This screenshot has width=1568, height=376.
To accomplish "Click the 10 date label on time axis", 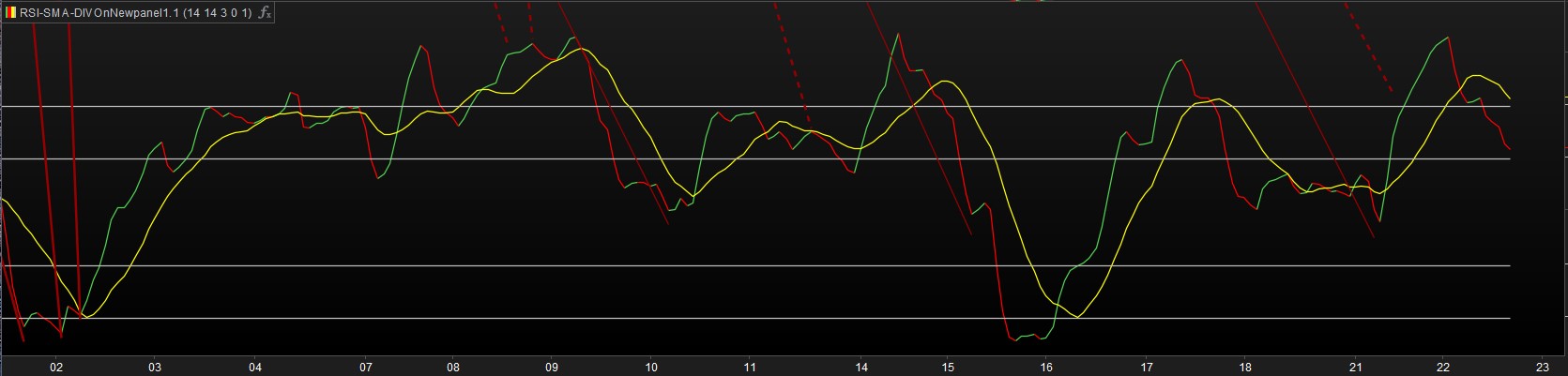I will 651,368.
